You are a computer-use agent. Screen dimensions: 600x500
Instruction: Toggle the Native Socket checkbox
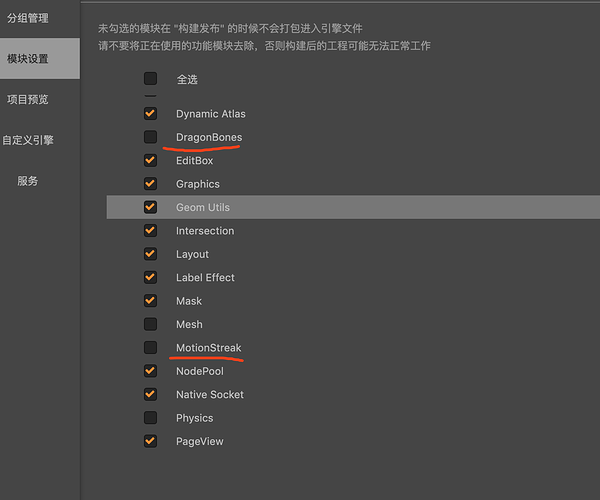coord(150,394)
